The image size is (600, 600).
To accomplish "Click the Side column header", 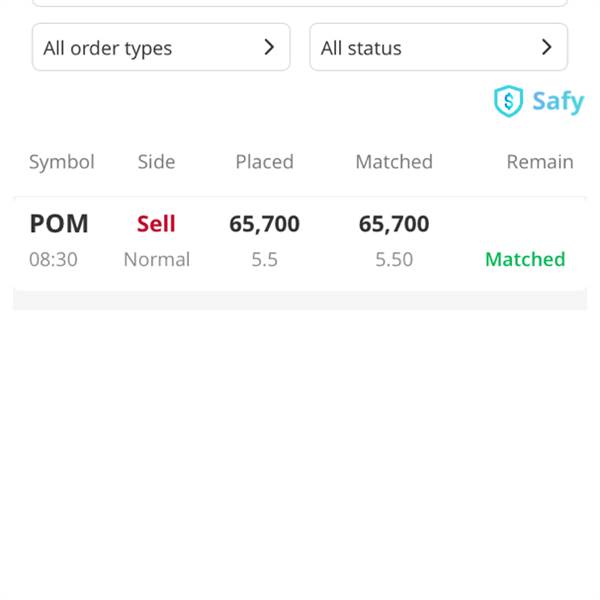I will pyautogui.click(x=156, y=162).
